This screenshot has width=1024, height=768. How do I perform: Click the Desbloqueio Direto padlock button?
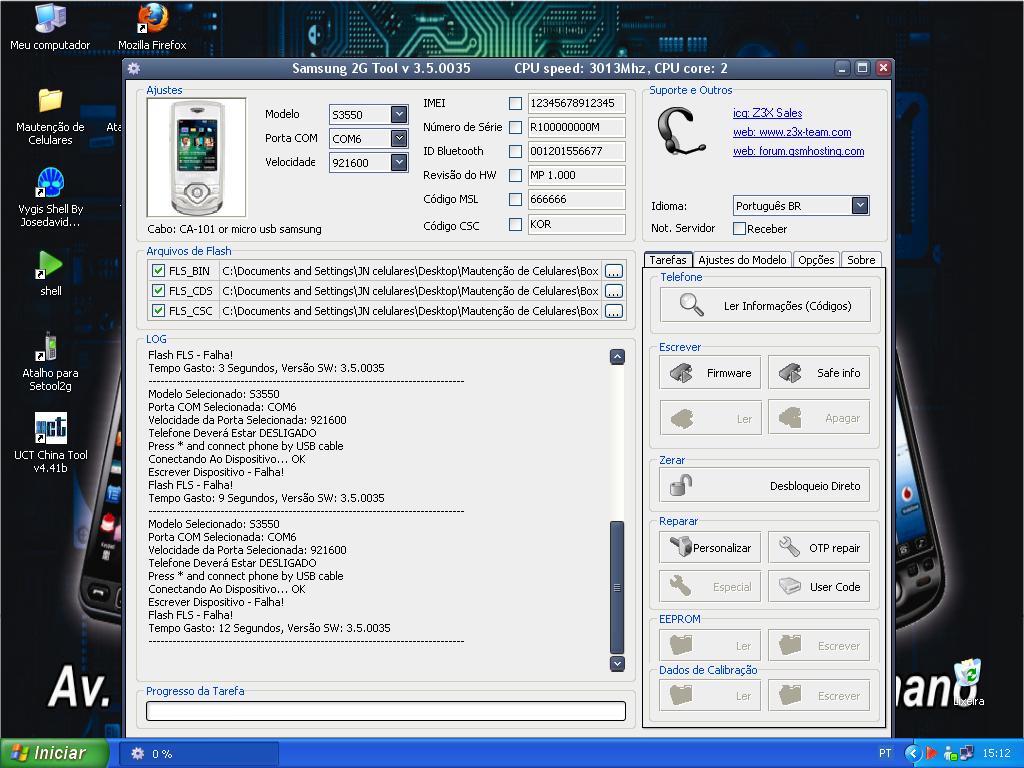click(765, 485)
